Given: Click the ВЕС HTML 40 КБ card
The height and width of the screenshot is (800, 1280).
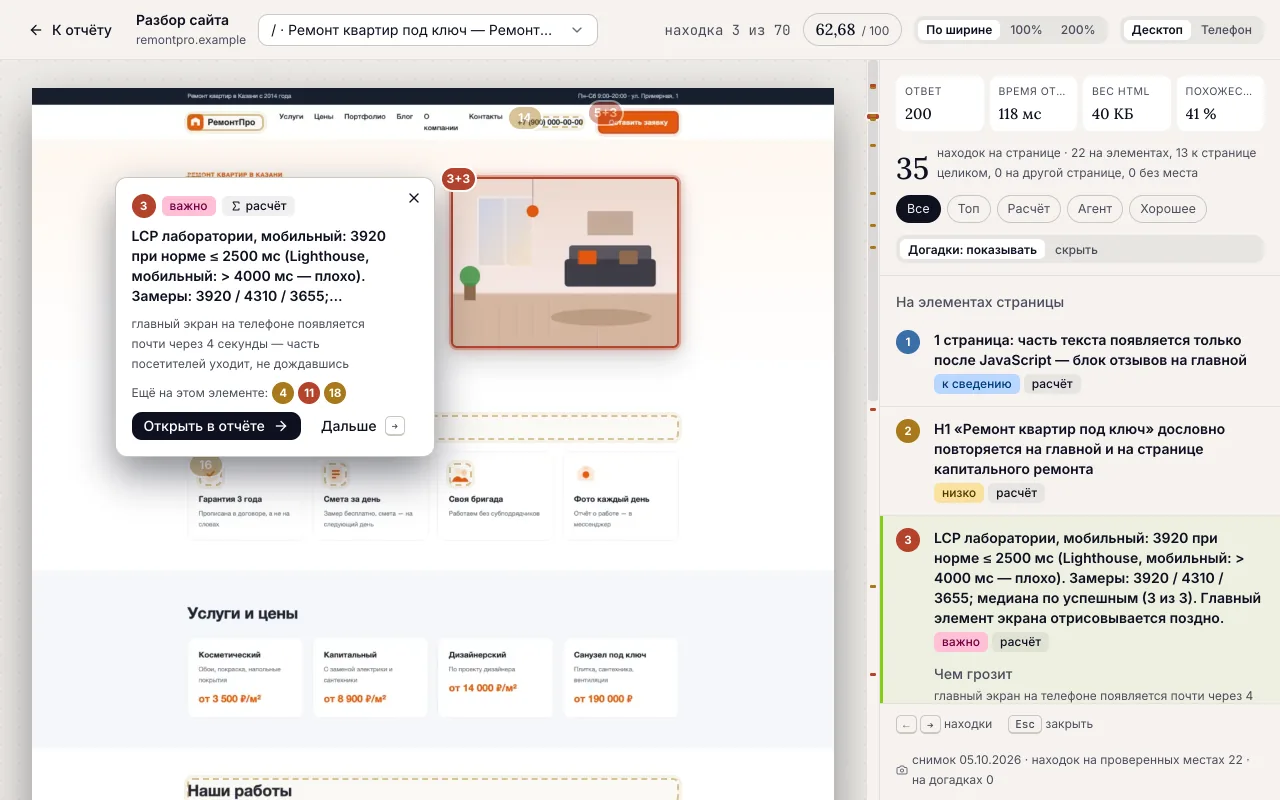Looking at the screenshot, I should 1126,103.
